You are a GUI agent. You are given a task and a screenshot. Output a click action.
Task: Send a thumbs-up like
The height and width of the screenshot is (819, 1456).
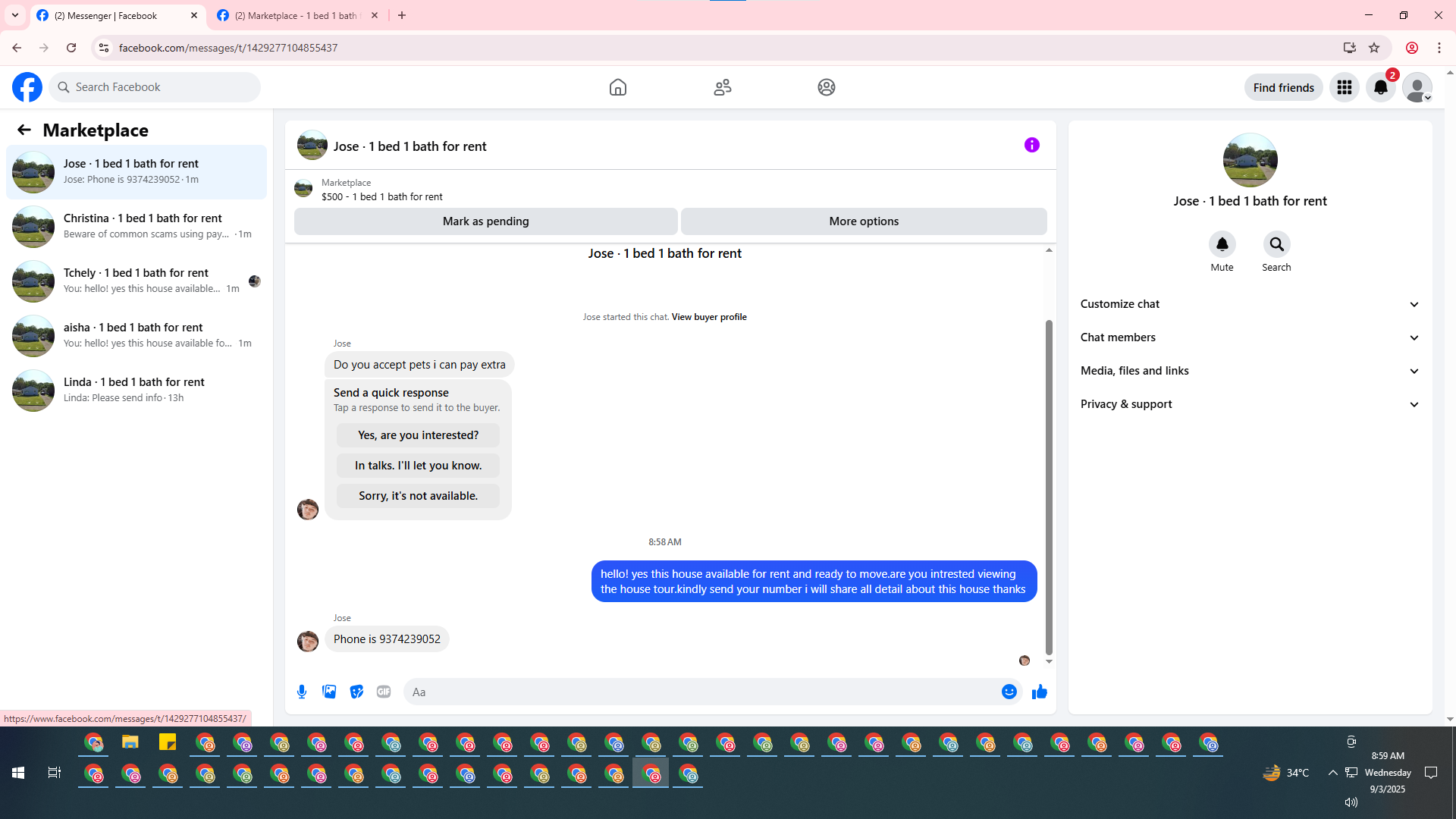click(x=1040, y=692)
